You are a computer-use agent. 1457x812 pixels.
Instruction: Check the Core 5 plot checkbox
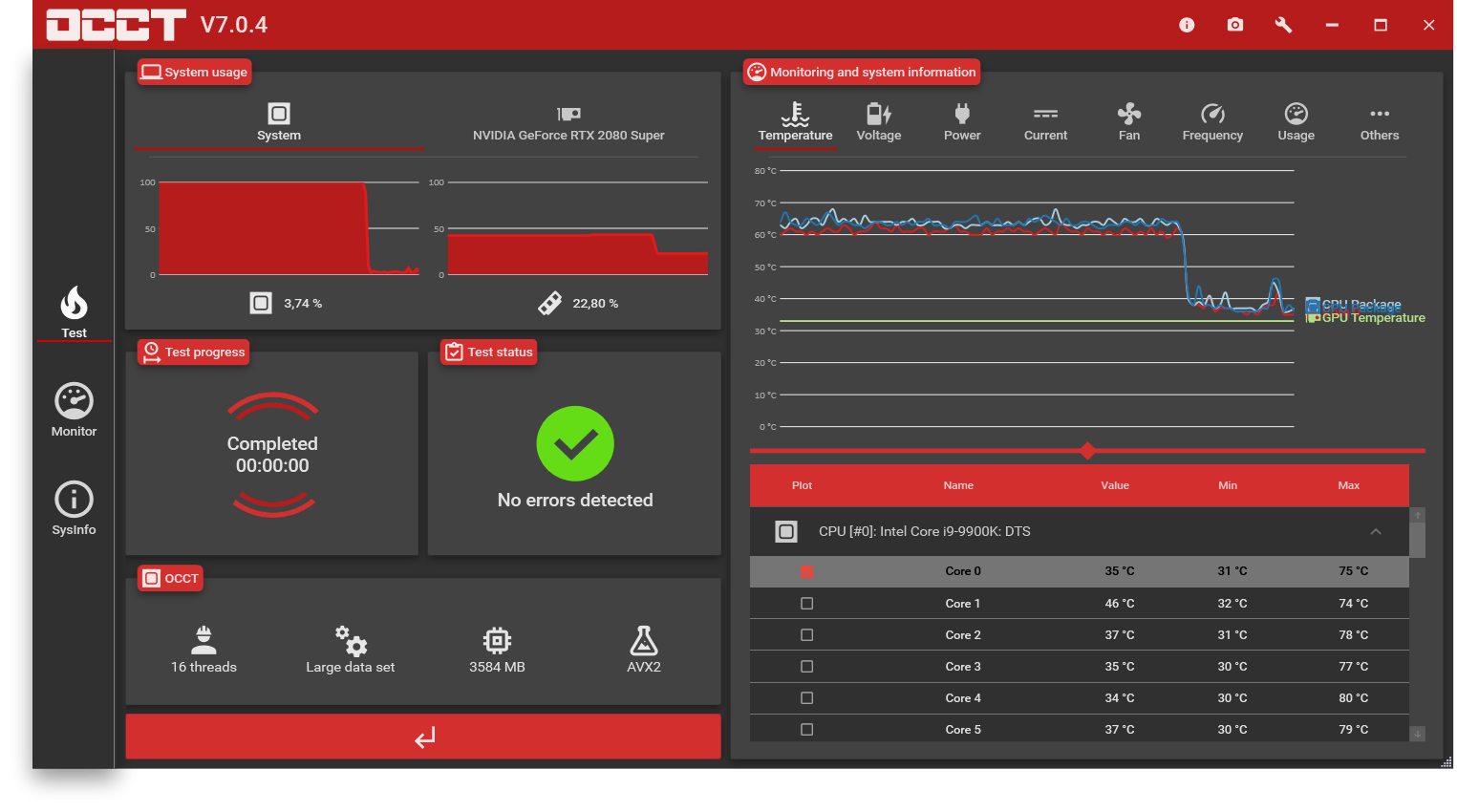tap(807, 730)
